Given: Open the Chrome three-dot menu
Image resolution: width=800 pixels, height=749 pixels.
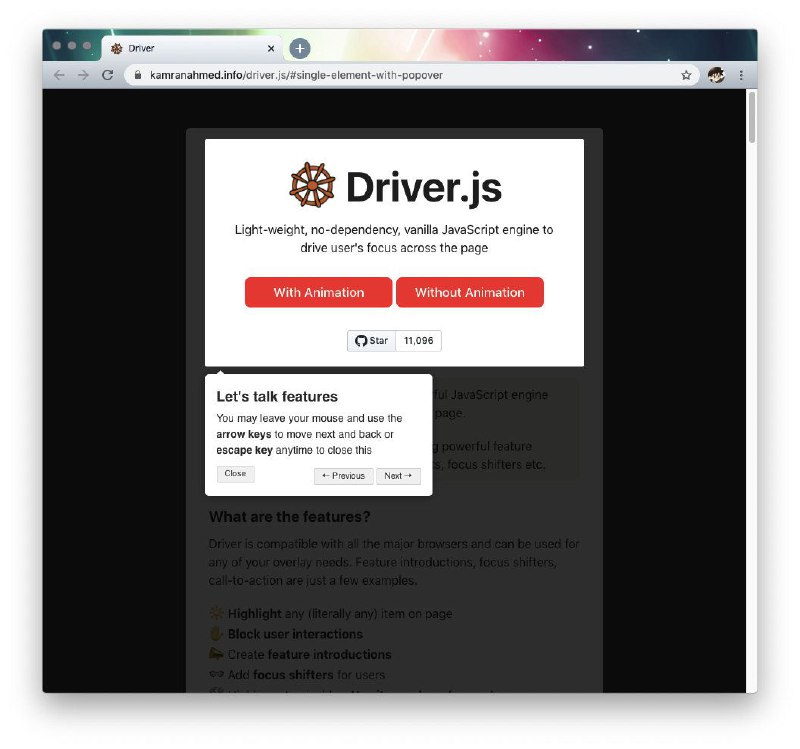Looking at the screenshot, I should [741, 75].
